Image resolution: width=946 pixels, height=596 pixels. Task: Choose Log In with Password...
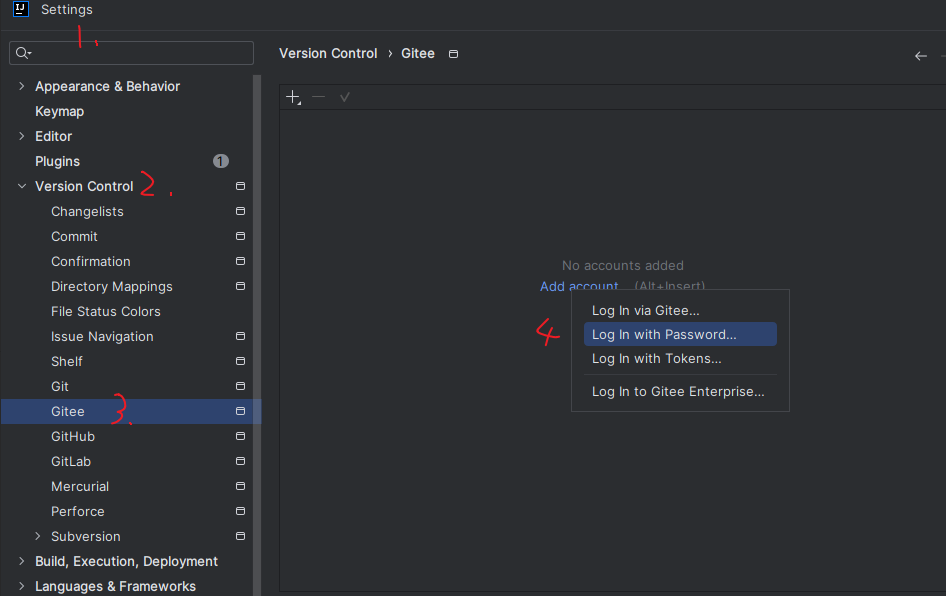pos(680,334)
